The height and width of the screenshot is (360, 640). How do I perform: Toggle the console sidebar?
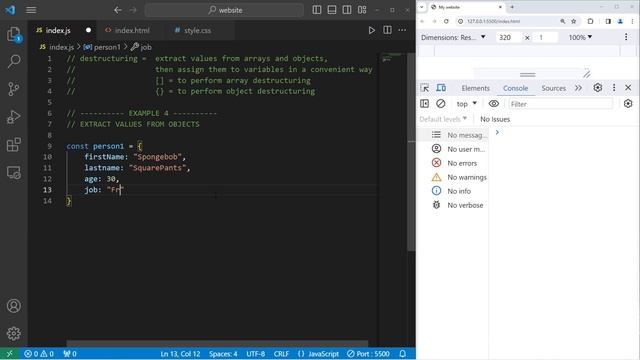(x=424, y=104)
